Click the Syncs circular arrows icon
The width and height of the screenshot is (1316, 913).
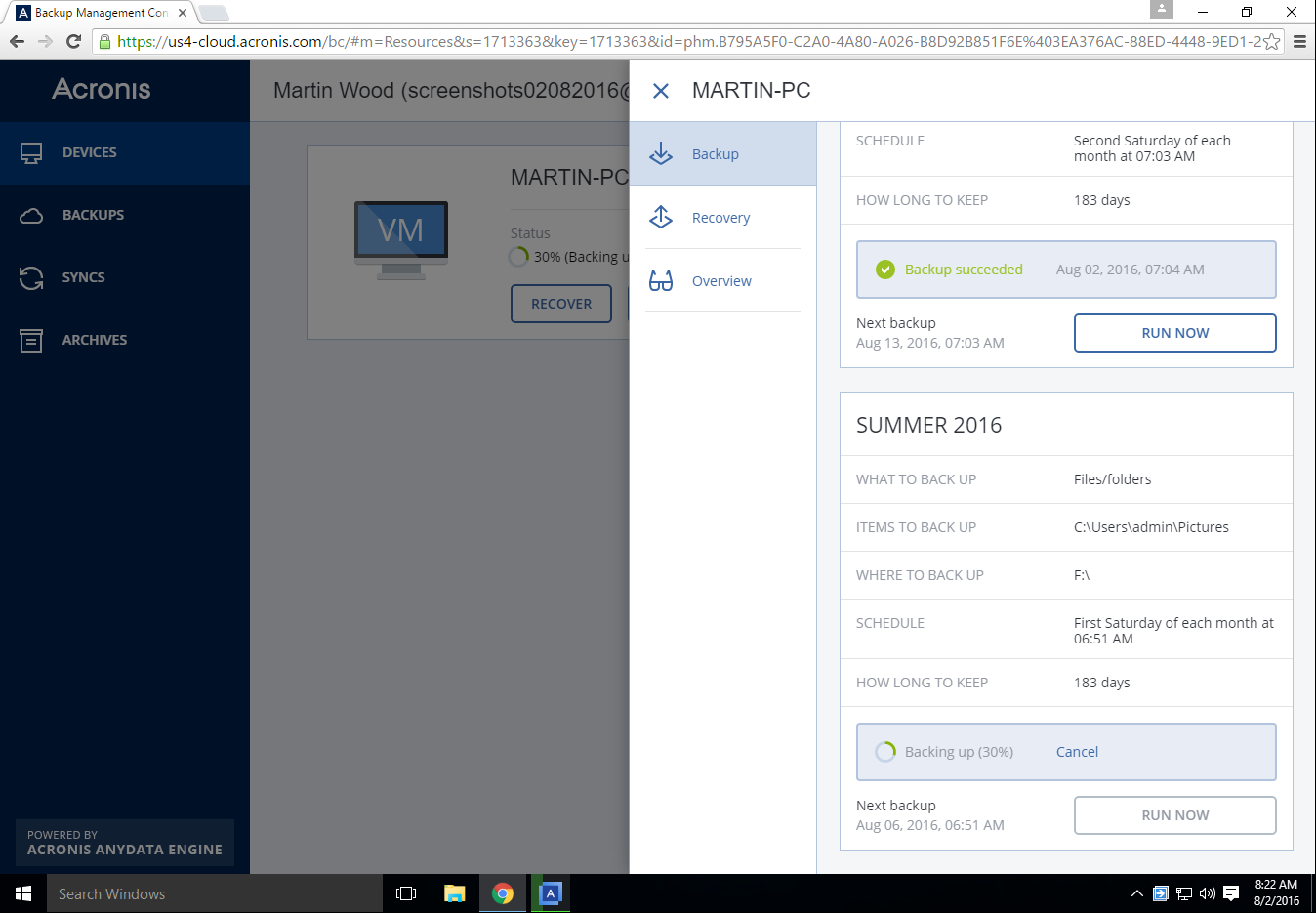[x=31, y=278]
